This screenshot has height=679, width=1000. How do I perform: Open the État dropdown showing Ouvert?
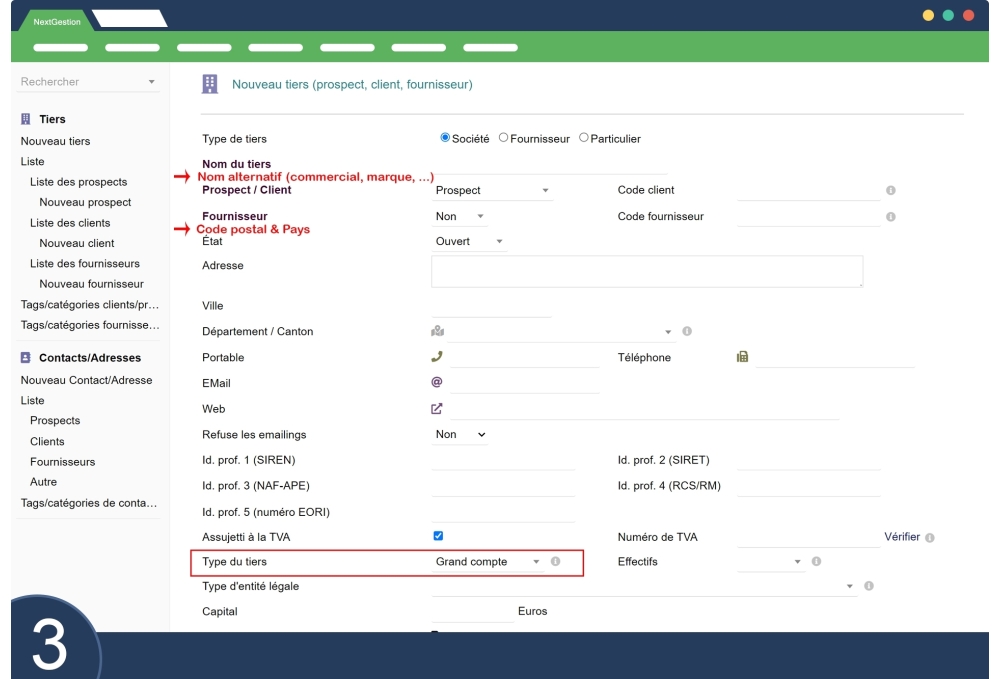pyautogui.click(x=470, y=242)
